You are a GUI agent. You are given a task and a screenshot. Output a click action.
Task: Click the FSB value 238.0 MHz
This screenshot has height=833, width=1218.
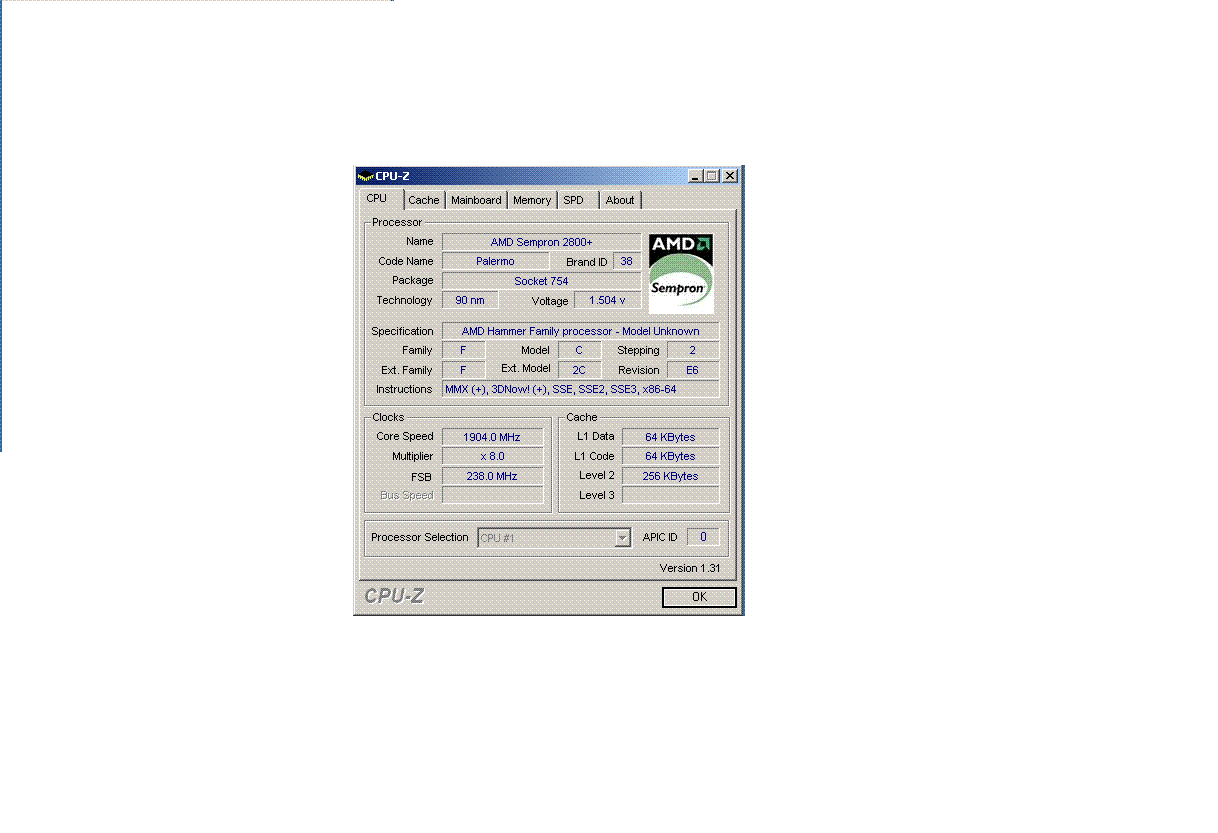tap(492, 476)
